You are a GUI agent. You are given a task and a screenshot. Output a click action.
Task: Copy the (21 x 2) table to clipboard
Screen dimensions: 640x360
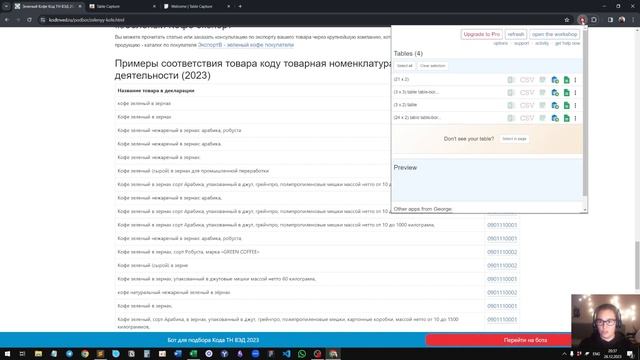[555, 80]
